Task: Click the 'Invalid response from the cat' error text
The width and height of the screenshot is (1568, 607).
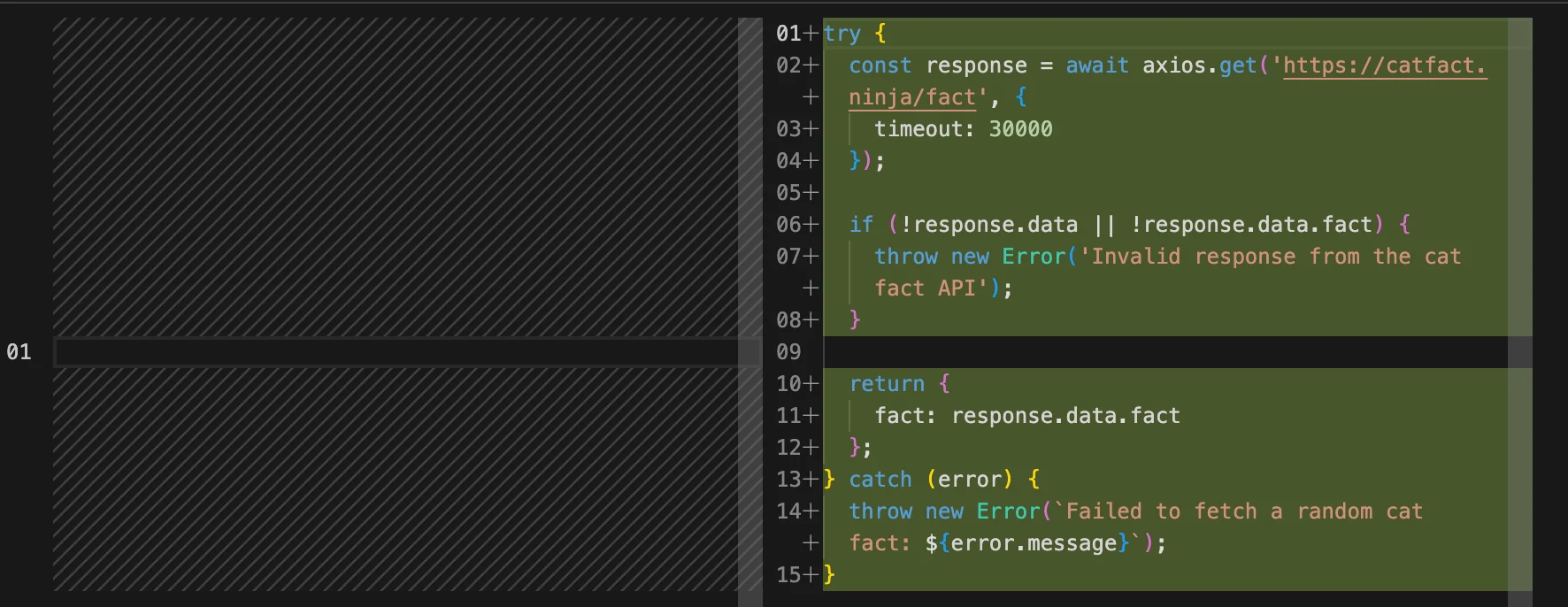Action: pyautogui.click(x=1276, y=257)
